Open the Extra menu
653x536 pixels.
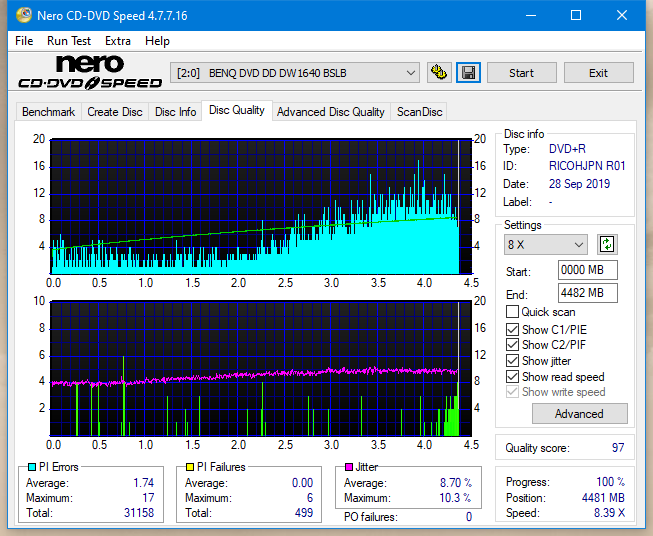[x=118, y=41]
